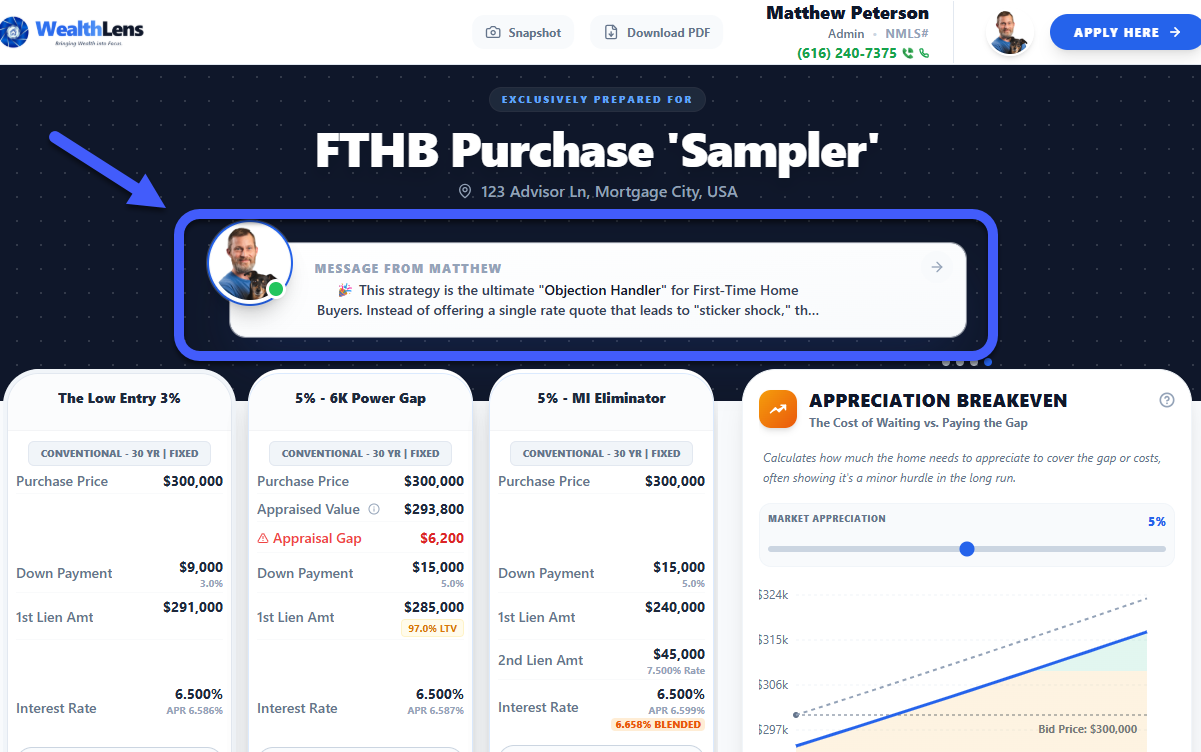This screenshot has width=1201, height=752.
Task: Click the $9,000 Down Payment value
Action: 201,567
